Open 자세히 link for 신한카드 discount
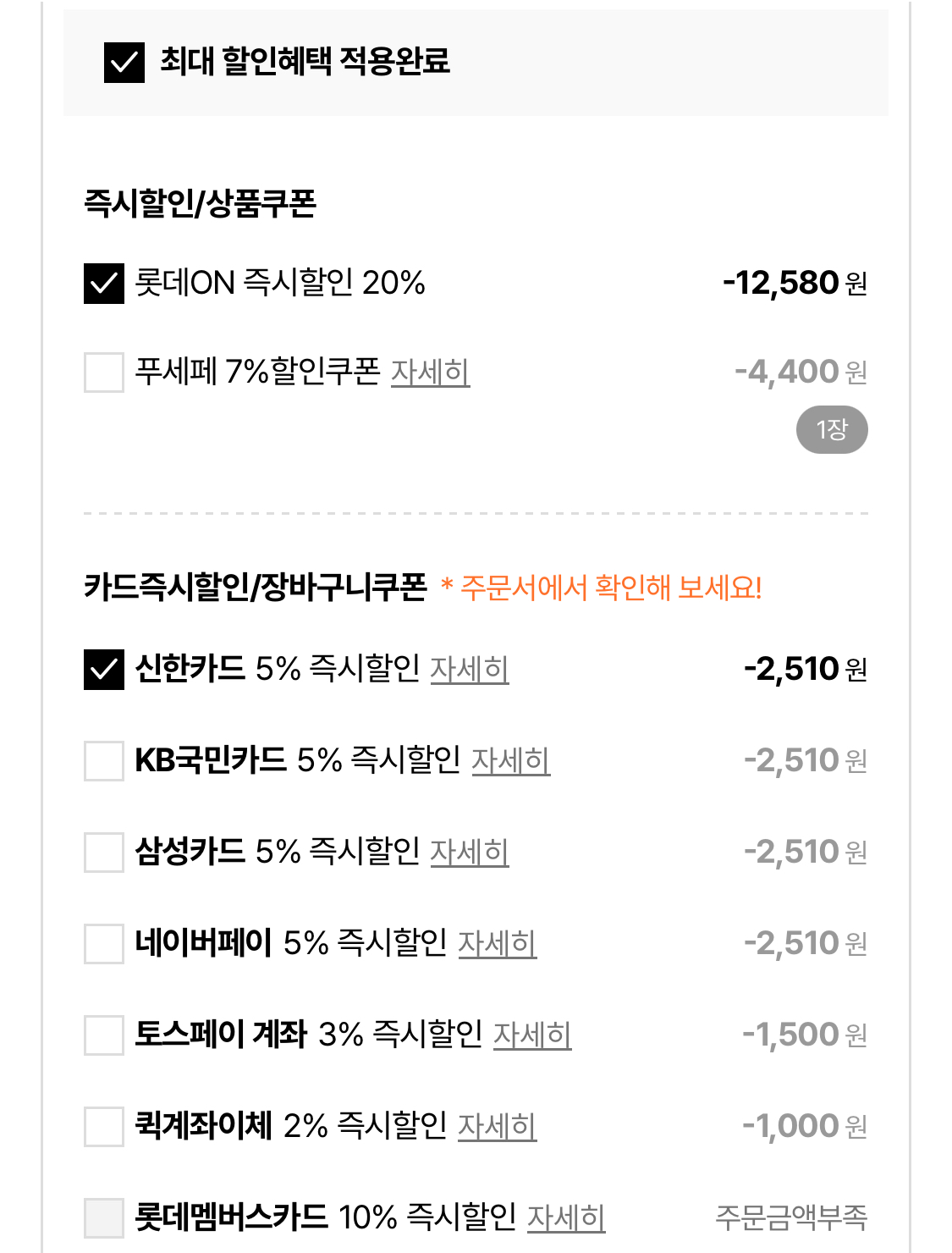Viewport: 952px width, 1253px height. 470,670
